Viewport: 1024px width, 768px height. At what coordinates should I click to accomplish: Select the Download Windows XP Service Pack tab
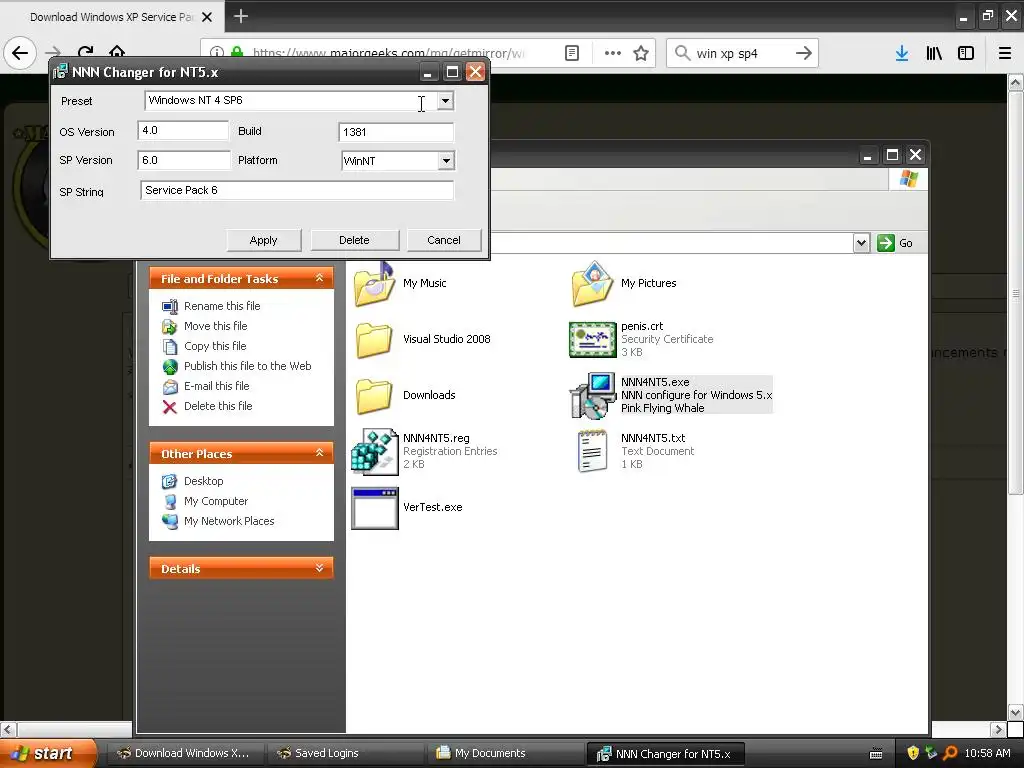point(112,17)
